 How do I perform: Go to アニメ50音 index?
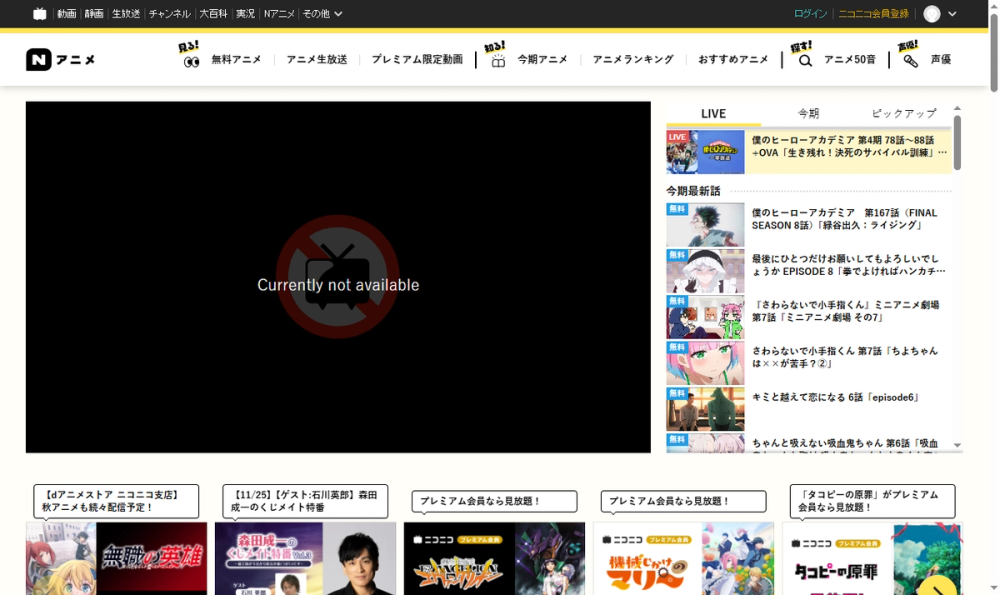pyautogui.click(x=849, y=59)
